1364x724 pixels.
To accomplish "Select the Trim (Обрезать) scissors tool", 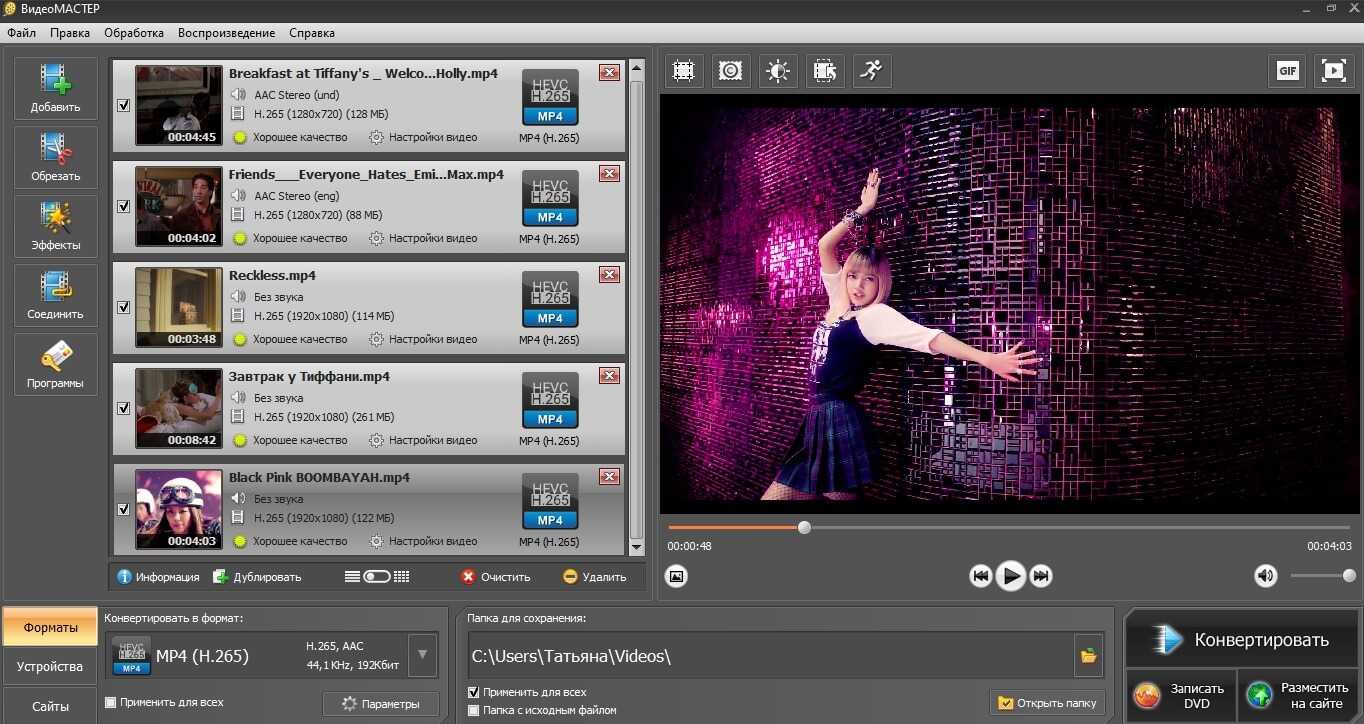I will 55,157.
